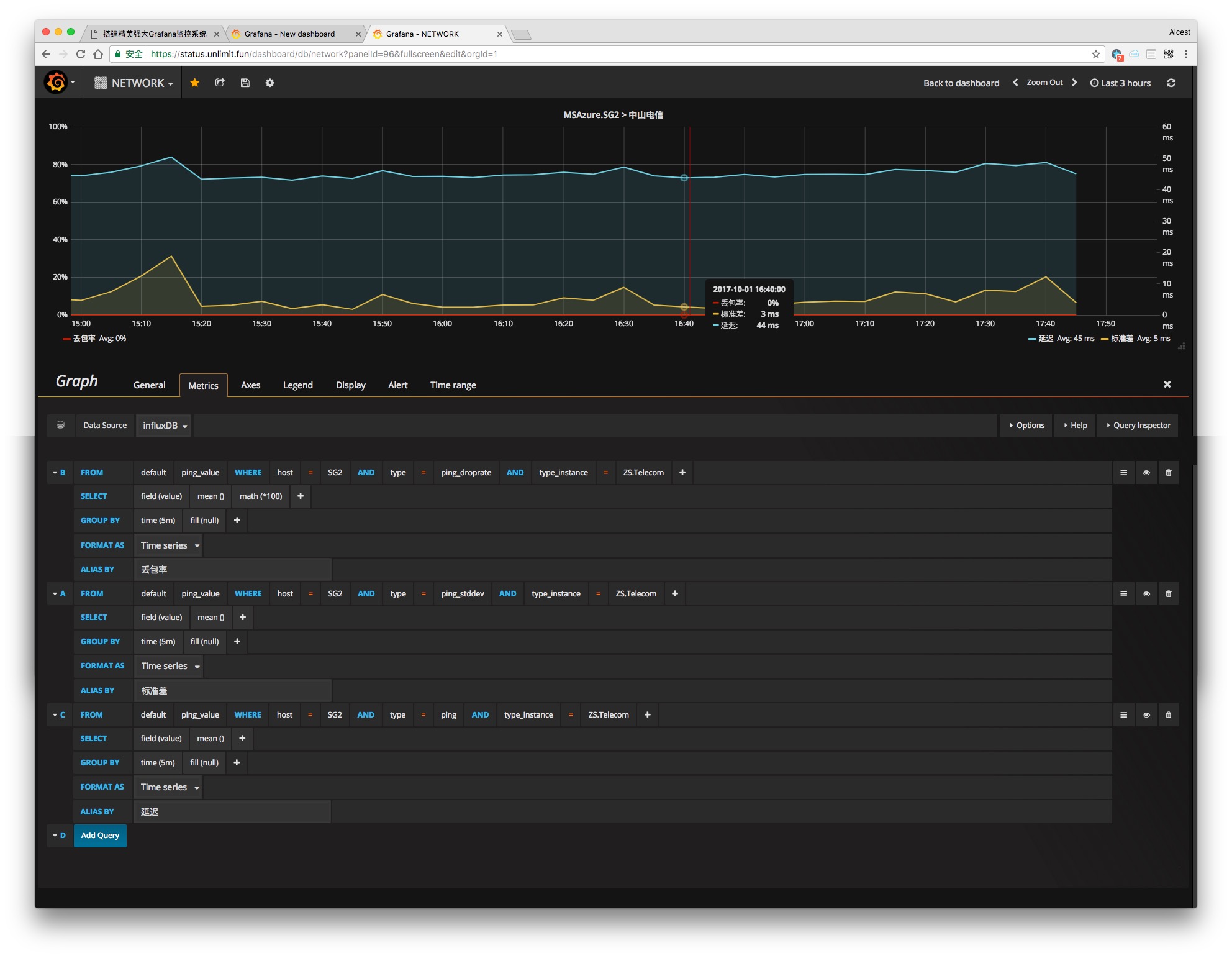
Task: Star the NETWORK dashboard
Action: [x=195, y=83]
